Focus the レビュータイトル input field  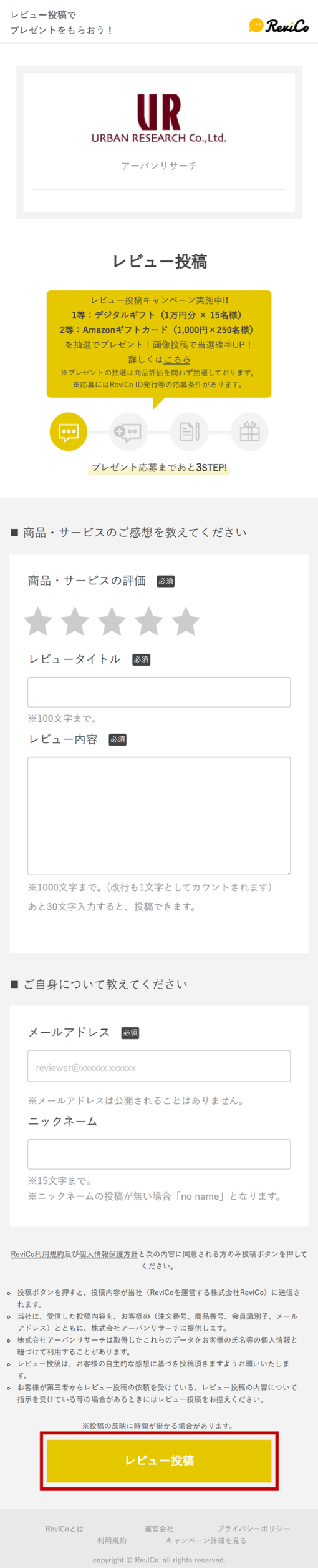pyautogui.click(x=159, y=692)
